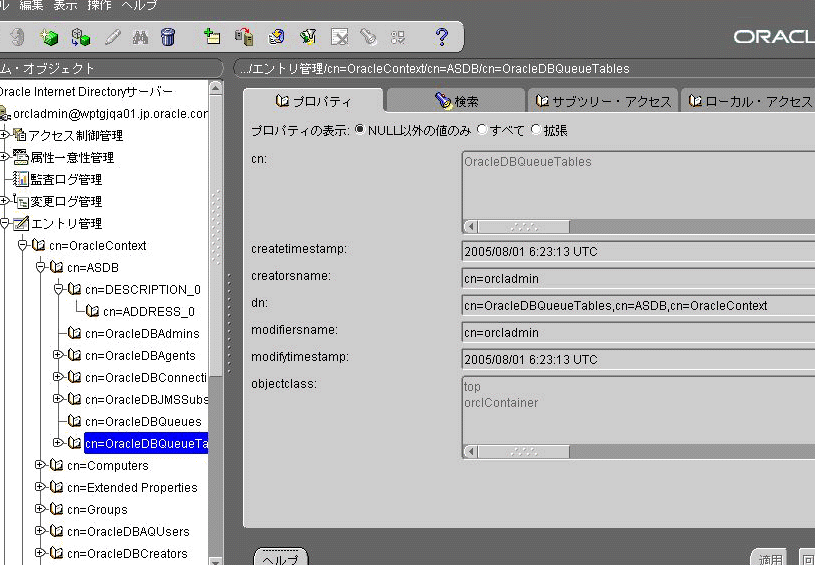Click the blue question mark help icon
The height and width of the screenshot is (565, 815).
pos(442,37)
